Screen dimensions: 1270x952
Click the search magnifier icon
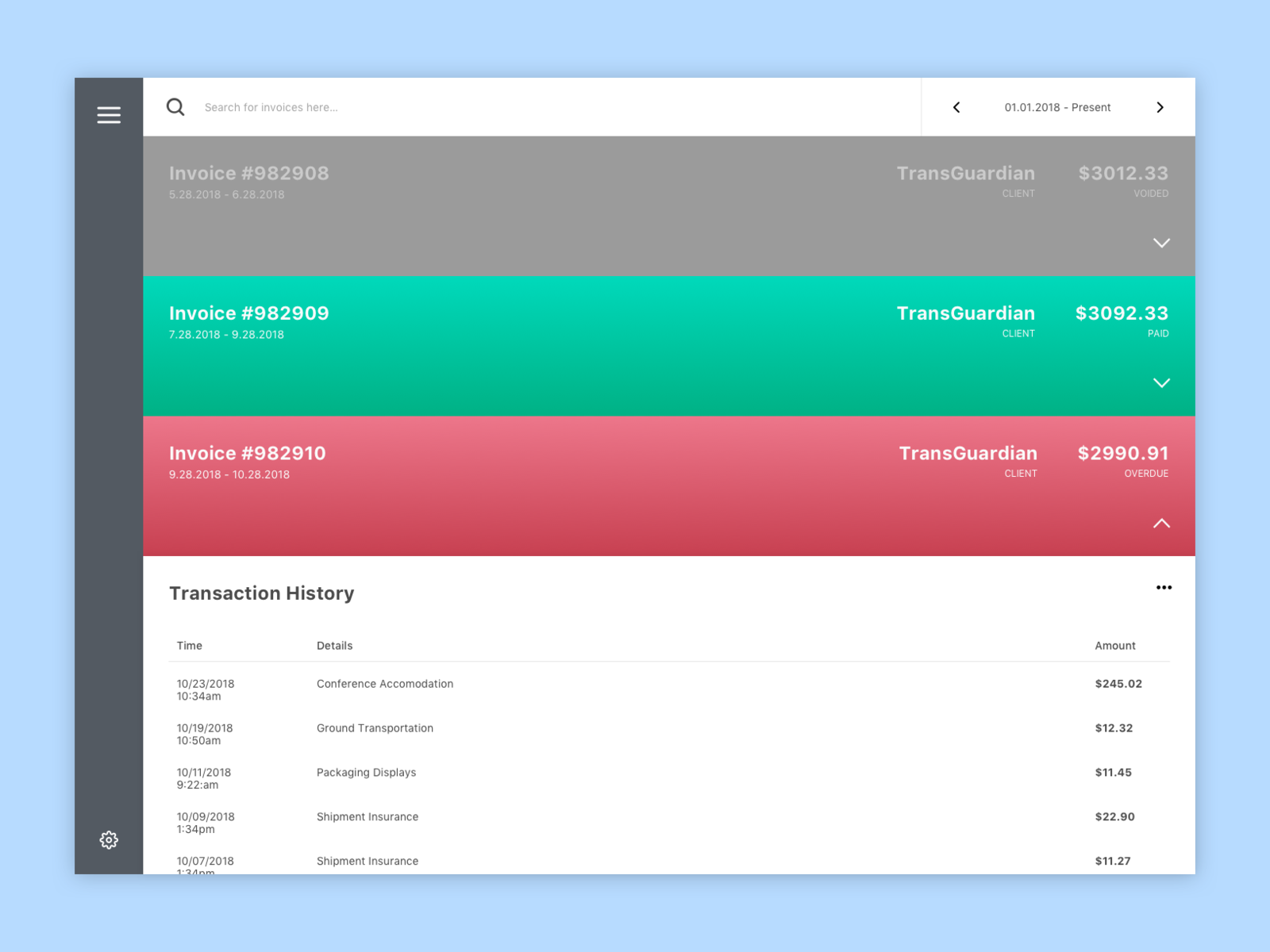175,106
